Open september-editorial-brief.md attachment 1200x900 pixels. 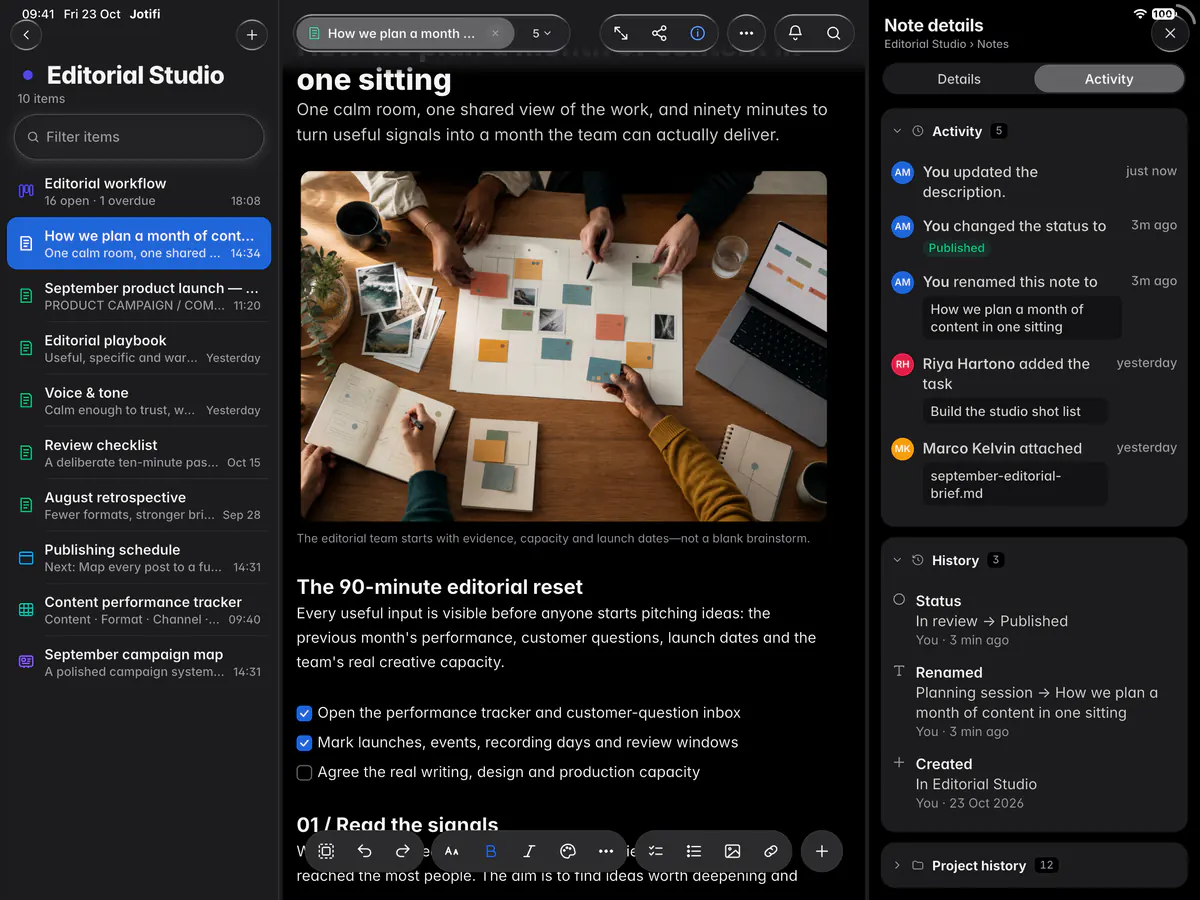[x=1014, y=484]
